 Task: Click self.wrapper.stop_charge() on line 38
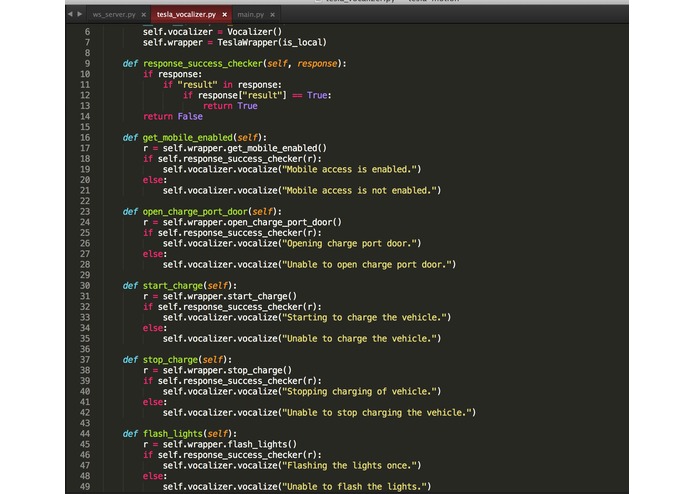(227, 370)
